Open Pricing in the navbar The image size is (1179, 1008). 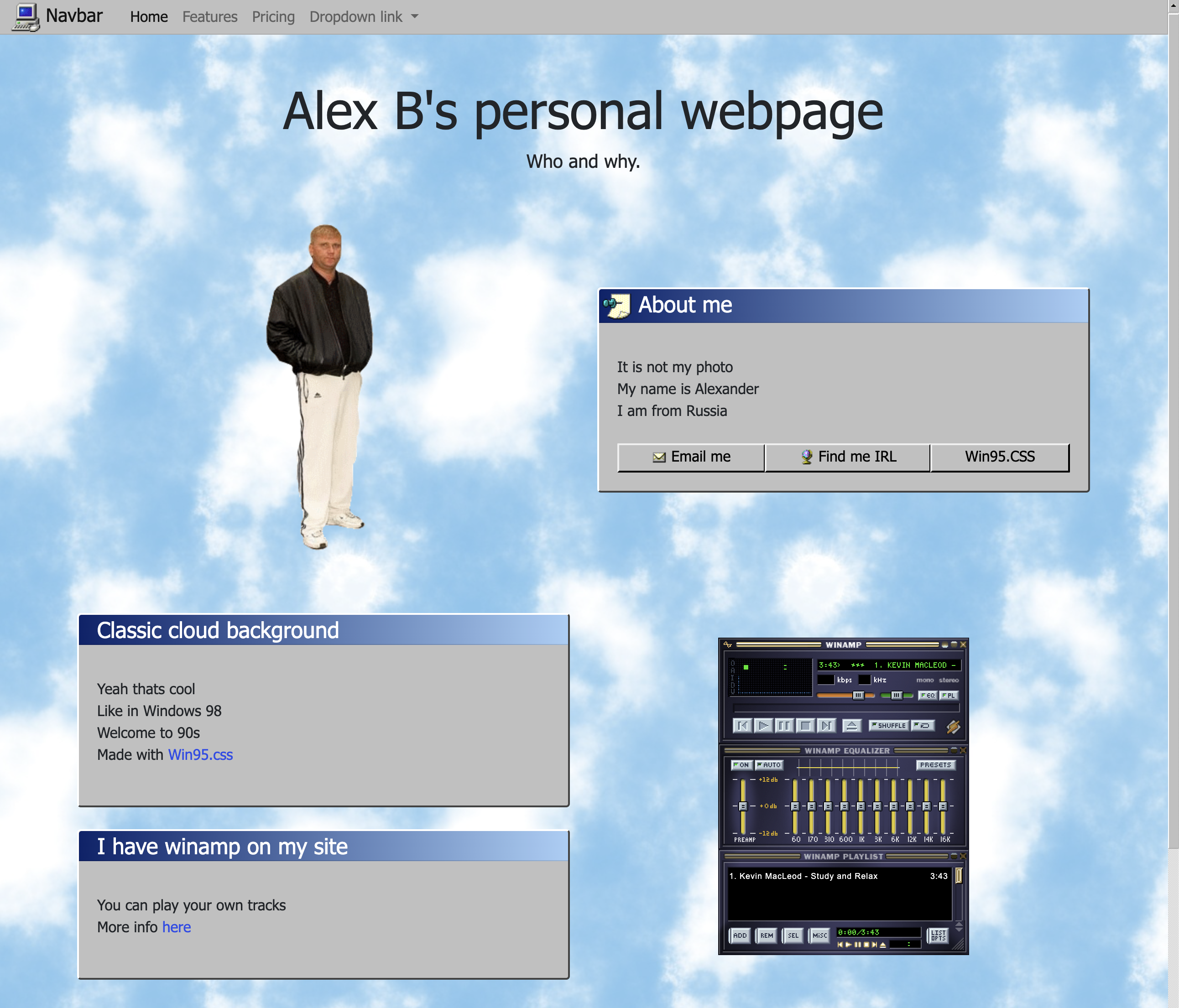(274, 17)
